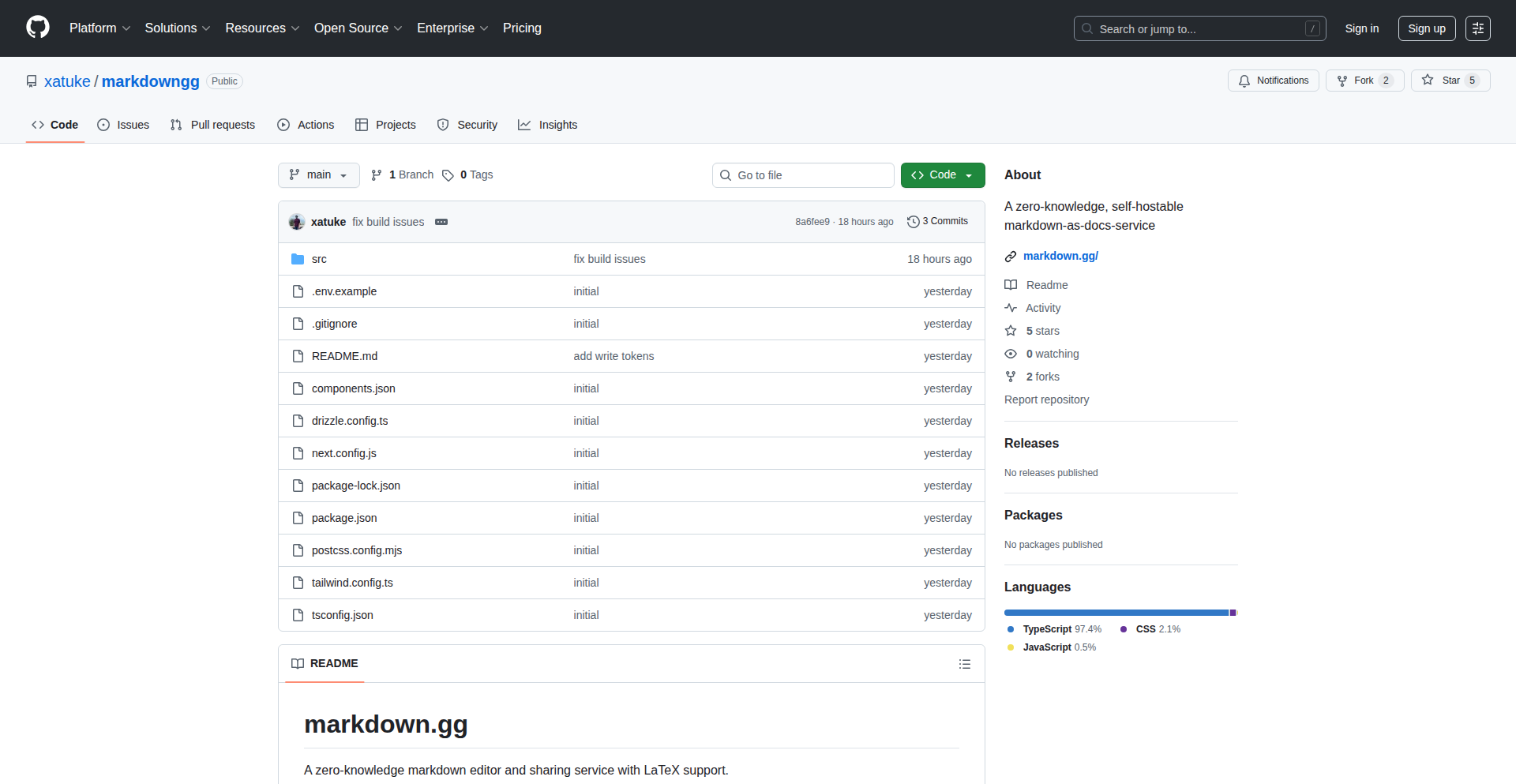Open the main branch selector
1516x784 pixels.
click(318, 174)
